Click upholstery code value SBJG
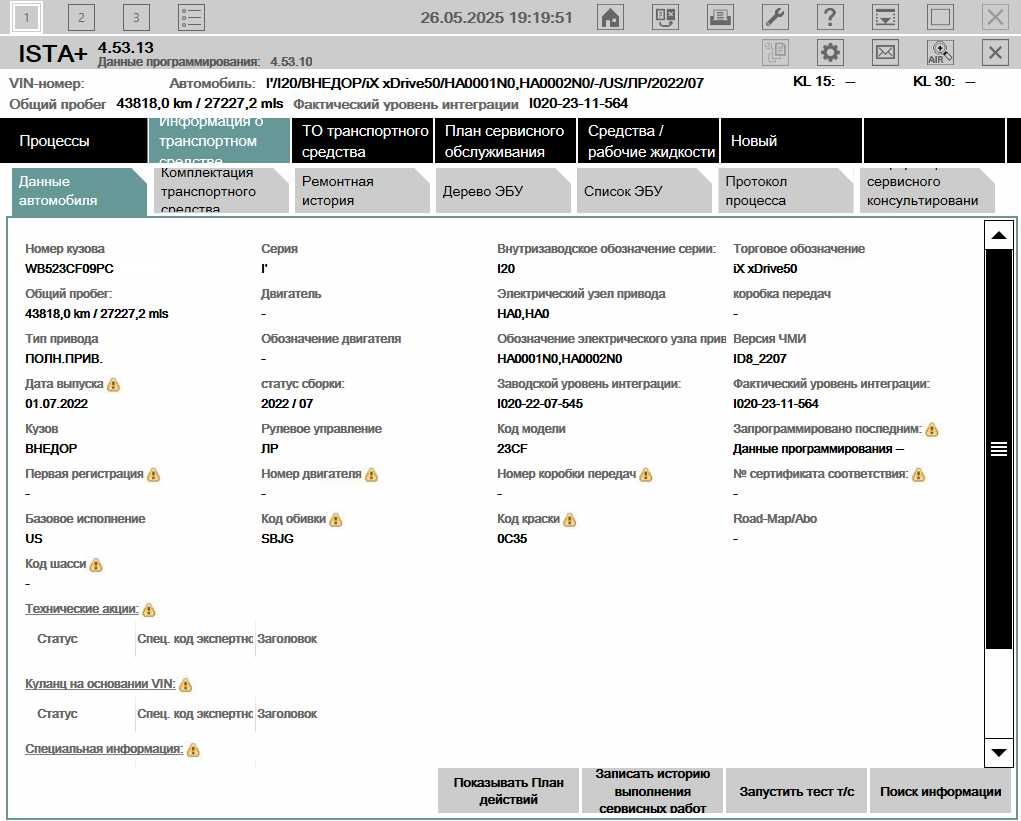 point(277,538)
